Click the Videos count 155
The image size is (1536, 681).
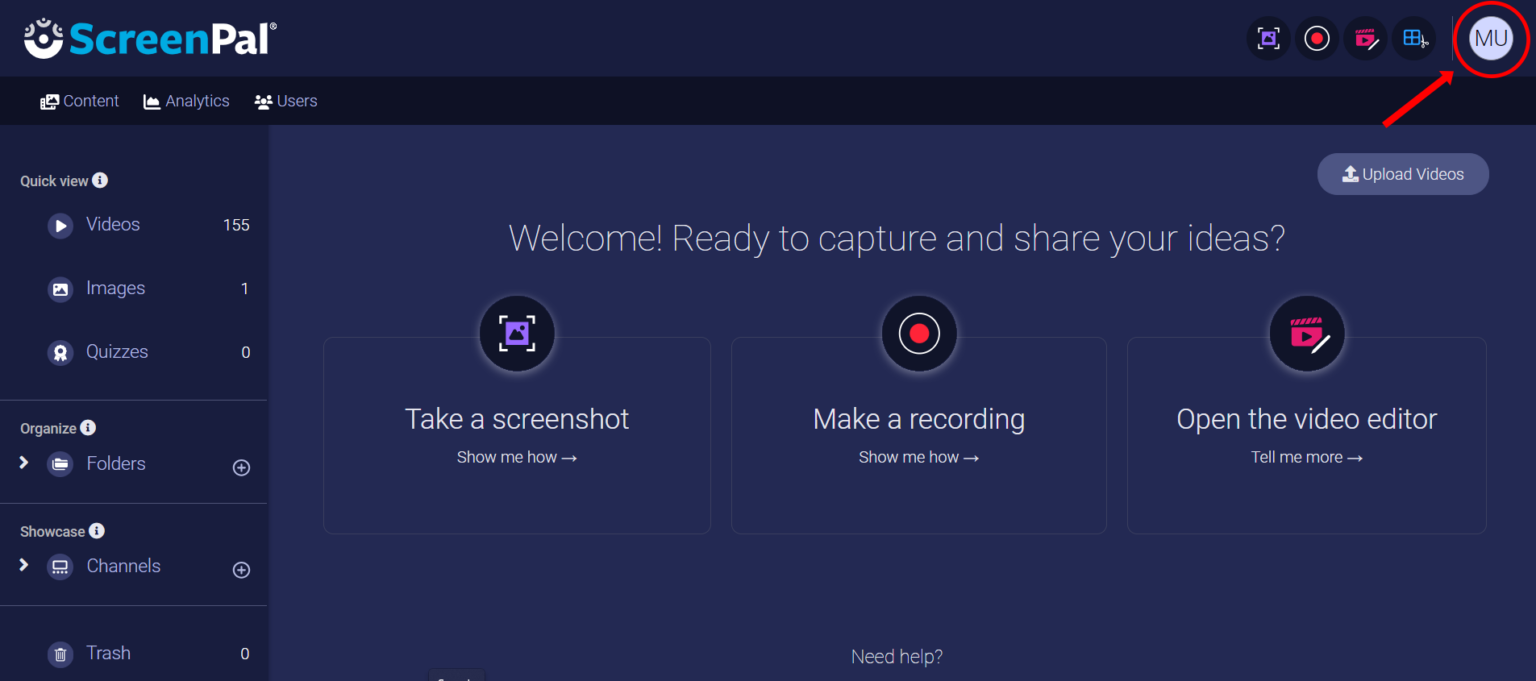coord(236,225)
